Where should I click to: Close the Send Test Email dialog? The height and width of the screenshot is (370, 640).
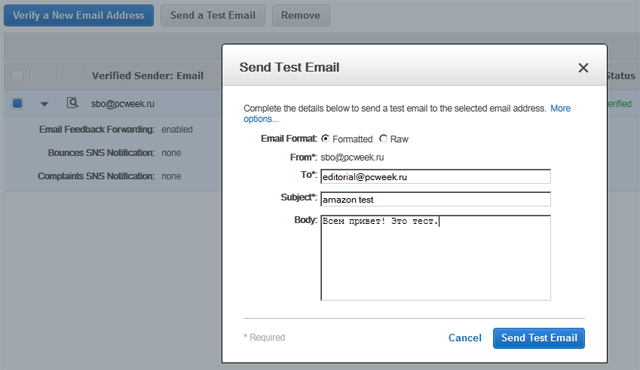coord(583,68)
